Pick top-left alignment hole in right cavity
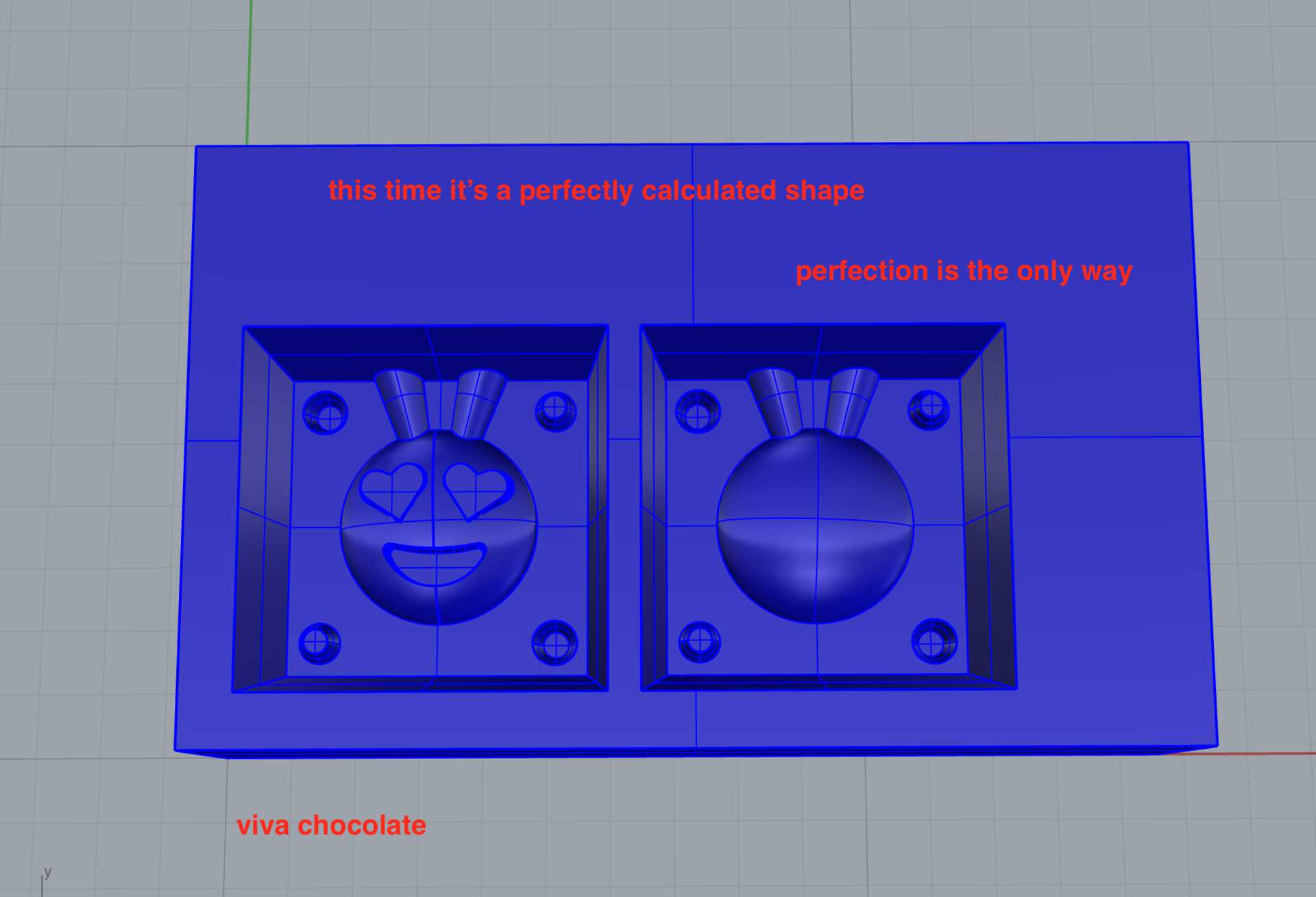The width and height of the screenshot is (1316, 897). click(698, 412)
